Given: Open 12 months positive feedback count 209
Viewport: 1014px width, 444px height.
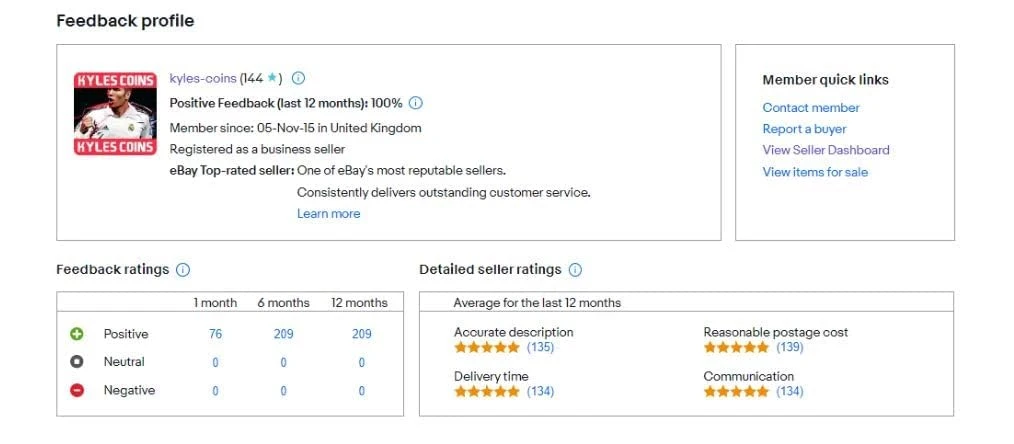Looking at the screenshot, I should [x=361, y=334].
